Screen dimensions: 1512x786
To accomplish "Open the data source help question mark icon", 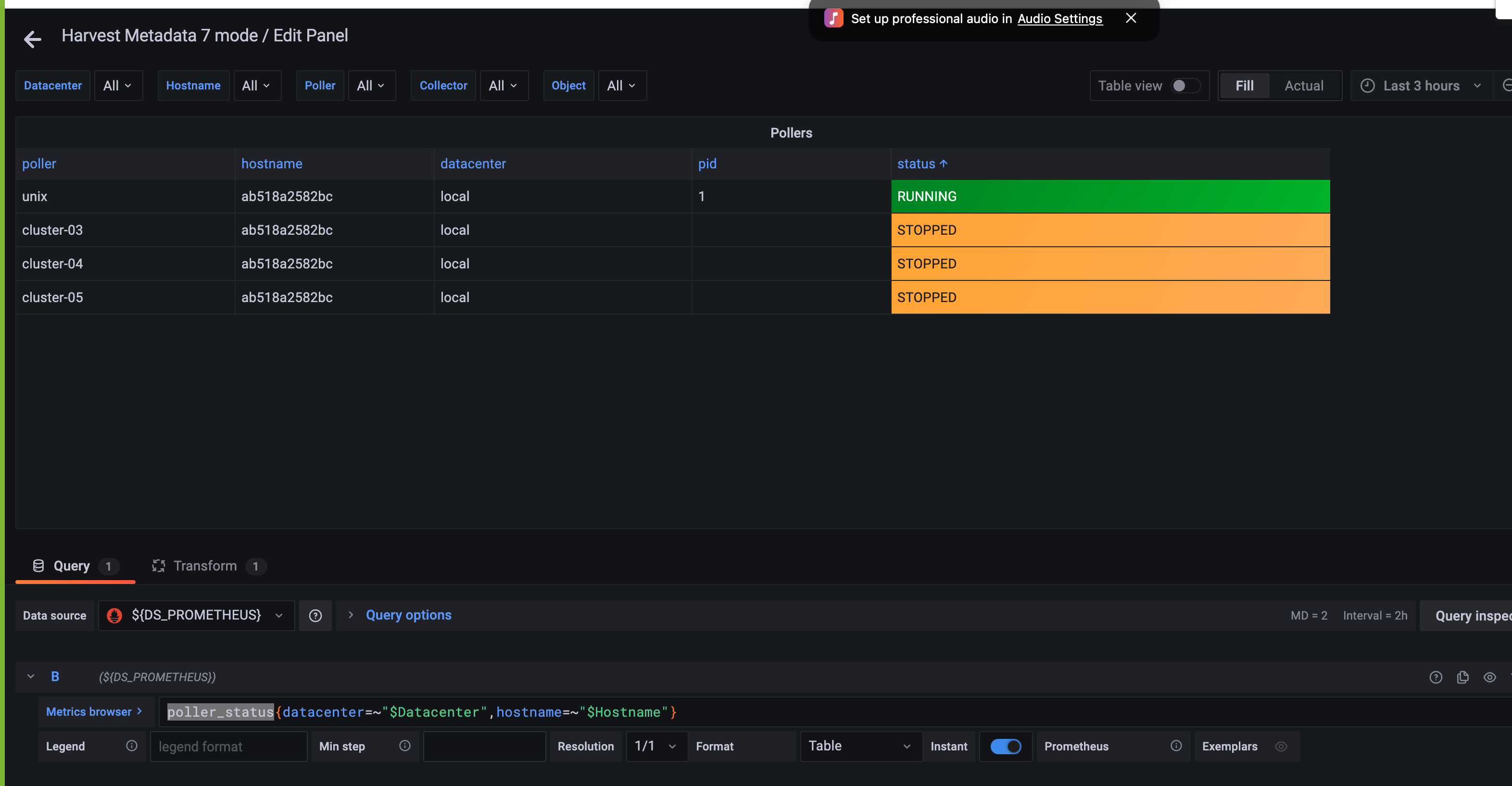I will 316,615.
